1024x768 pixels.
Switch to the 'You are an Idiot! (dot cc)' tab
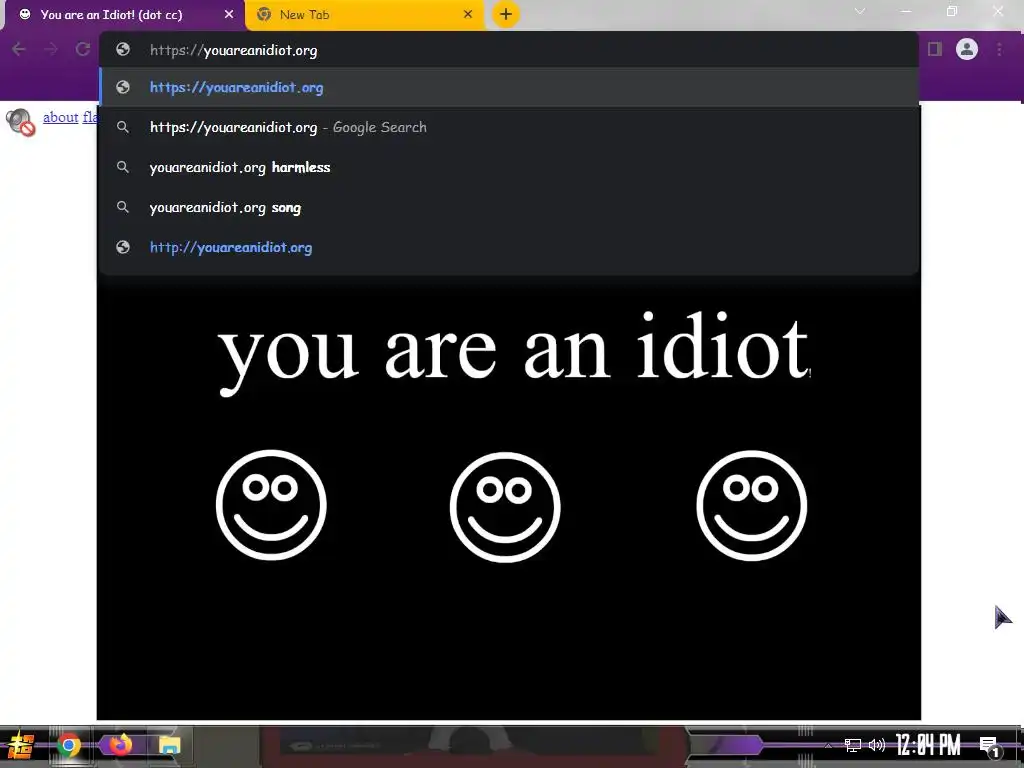pos(124,15)
